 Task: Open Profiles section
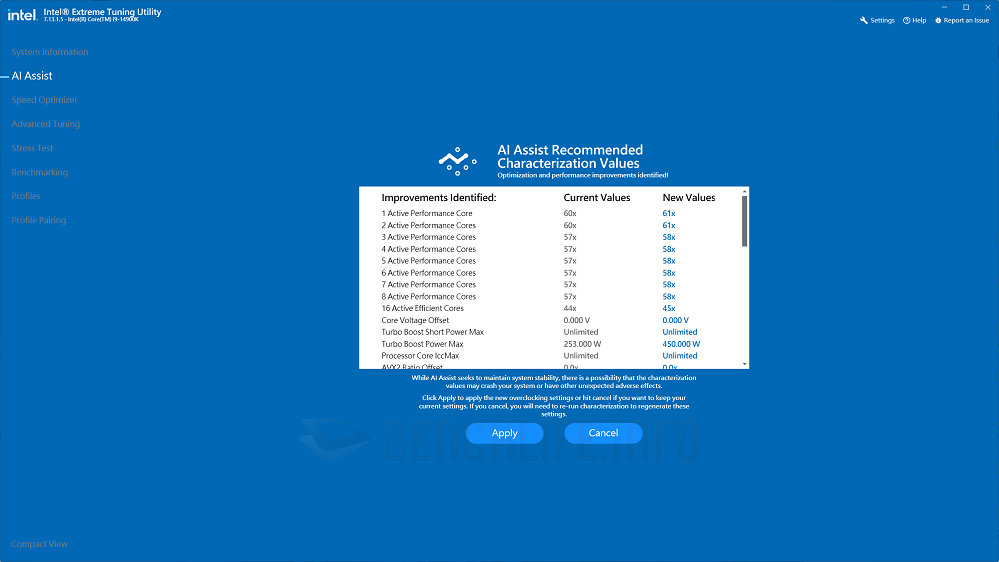click(x=25, y=196)
